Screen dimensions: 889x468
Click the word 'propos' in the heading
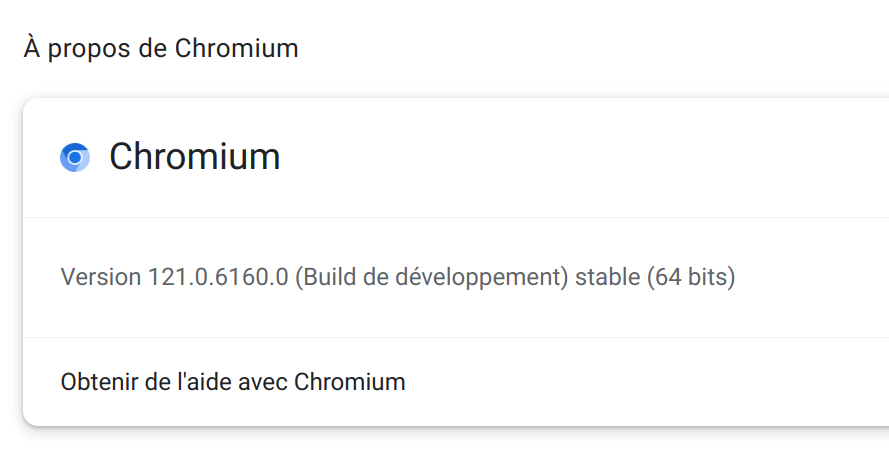click(x=90, y=50)
